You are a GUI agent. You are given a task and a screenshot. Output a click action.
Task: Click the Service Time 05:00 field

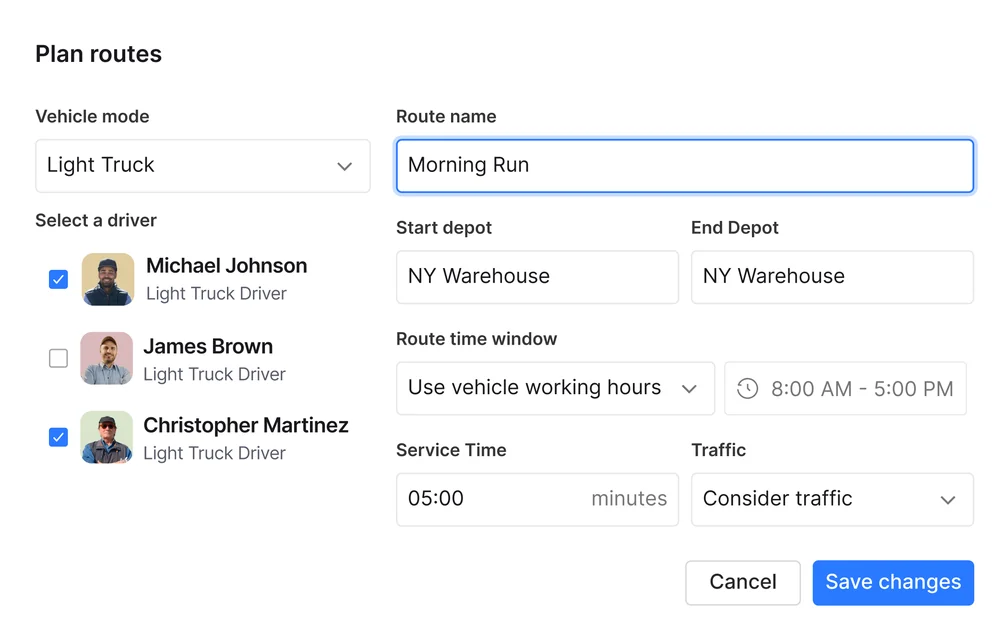click(537, 499)
